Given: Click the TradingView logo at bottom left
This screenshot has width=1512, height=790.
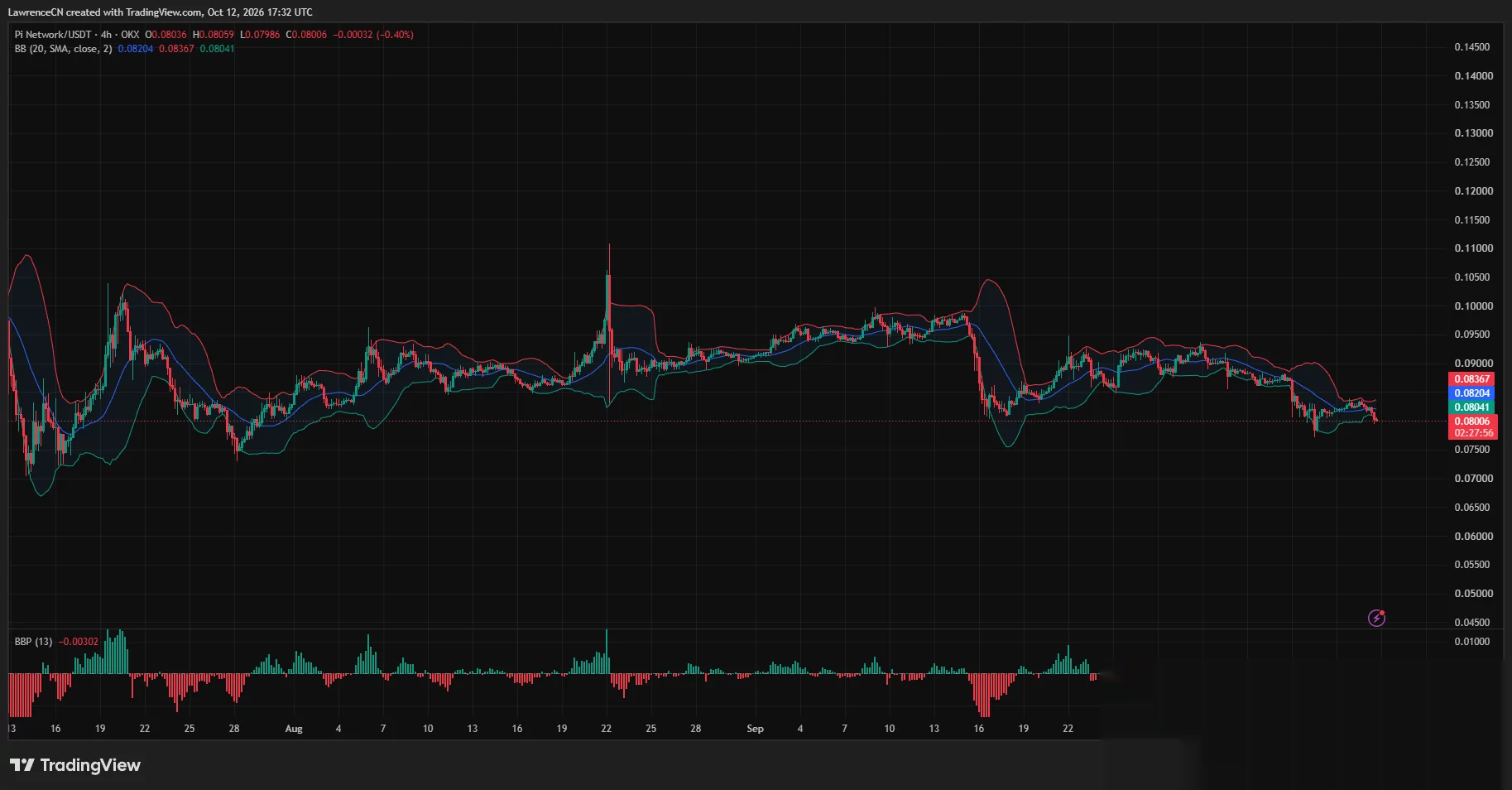Looking at the screenshot, I should 75,765.
